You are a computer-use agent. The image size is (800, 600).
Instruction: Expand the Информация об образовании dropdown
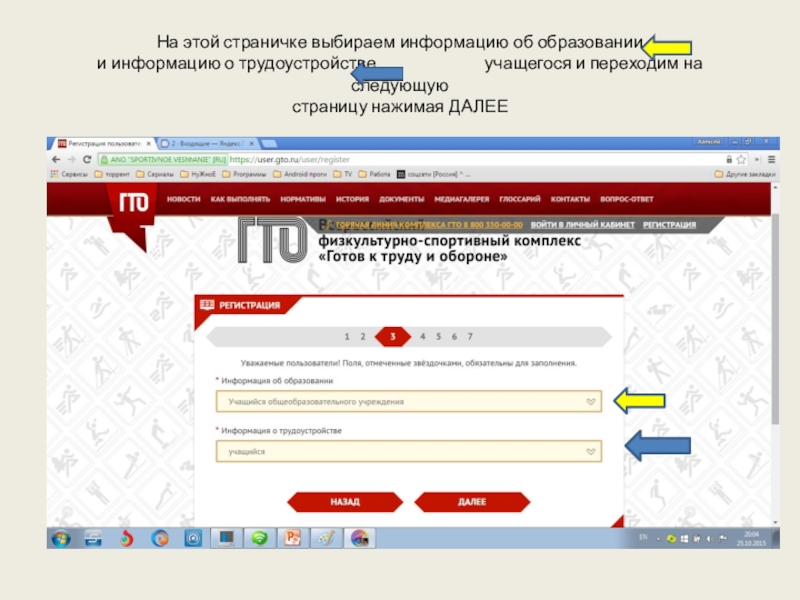(409, 402)
